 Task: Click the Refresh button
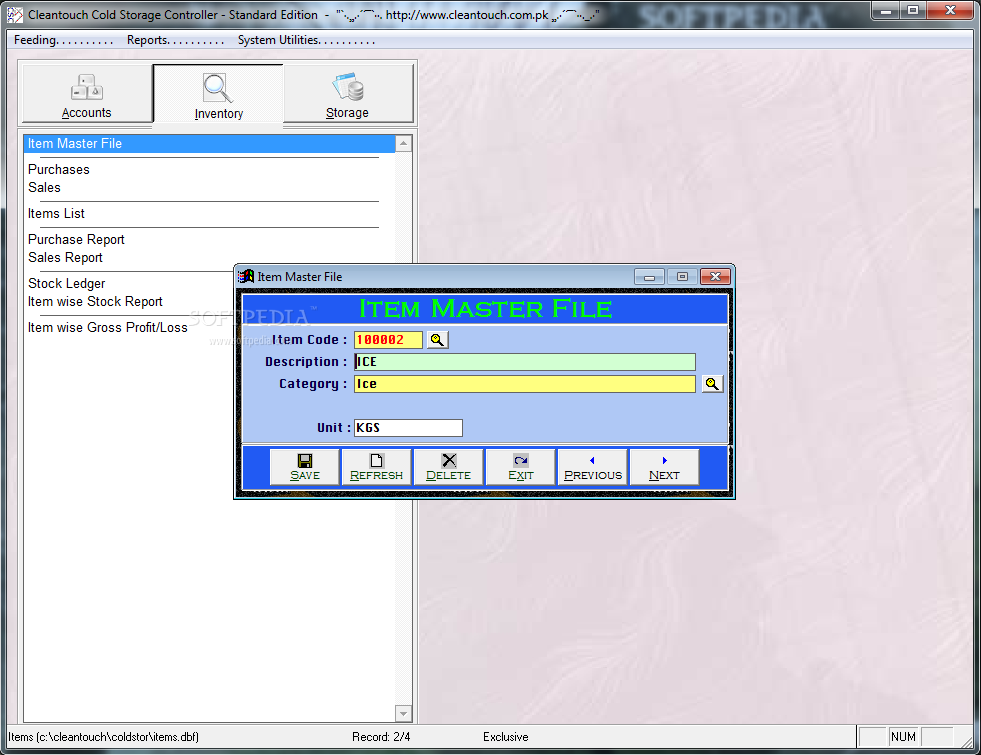(376, 467)
